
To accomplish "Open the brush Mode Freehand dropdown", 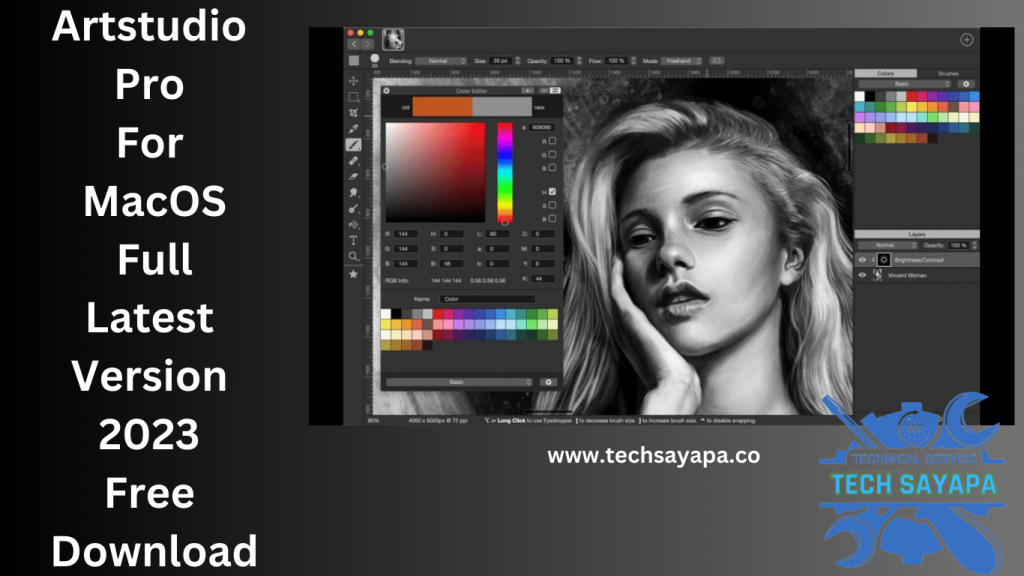I will pos(681,61).
